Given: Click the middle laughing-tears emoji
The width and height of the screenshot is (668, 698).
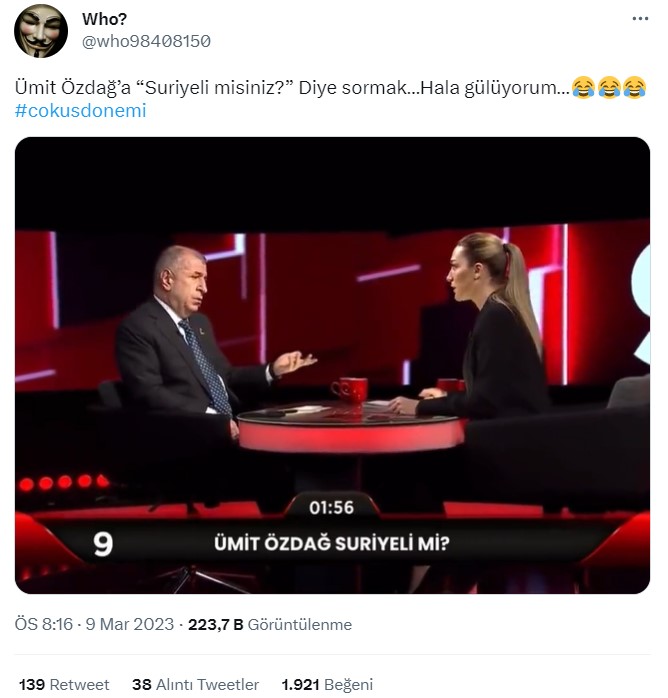Looking at the screenshot, I should point(609,87).
